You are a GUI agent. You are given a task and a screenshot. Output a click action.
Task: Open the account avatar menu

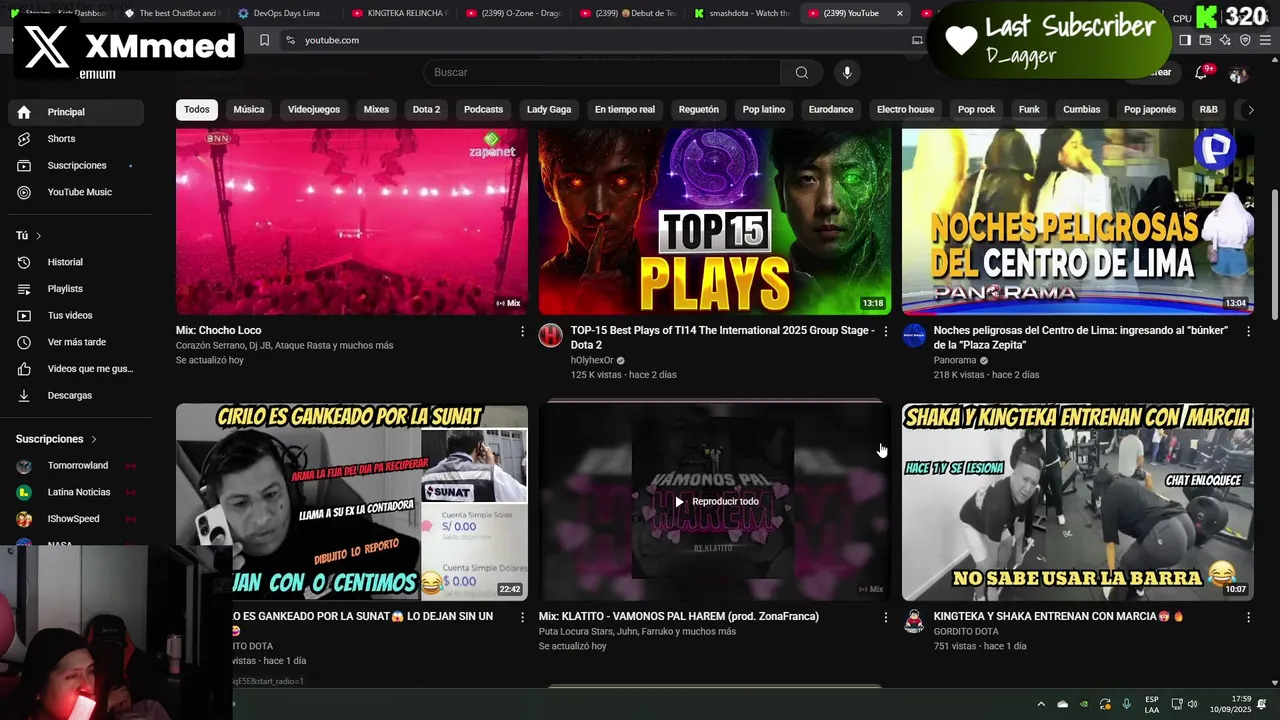(1238, 74)
